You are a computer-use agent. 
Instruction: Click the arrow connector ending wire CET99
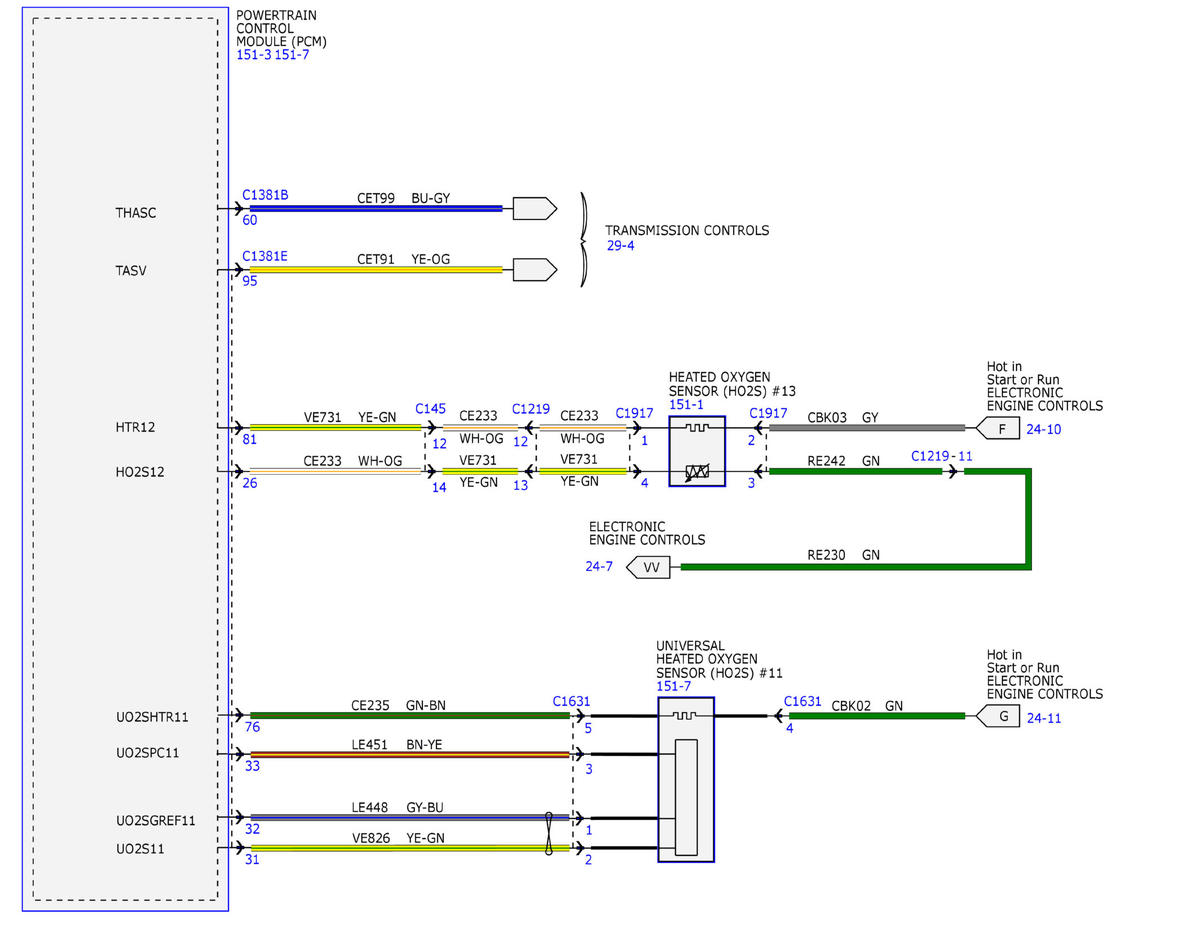click(x=534, y=208)
